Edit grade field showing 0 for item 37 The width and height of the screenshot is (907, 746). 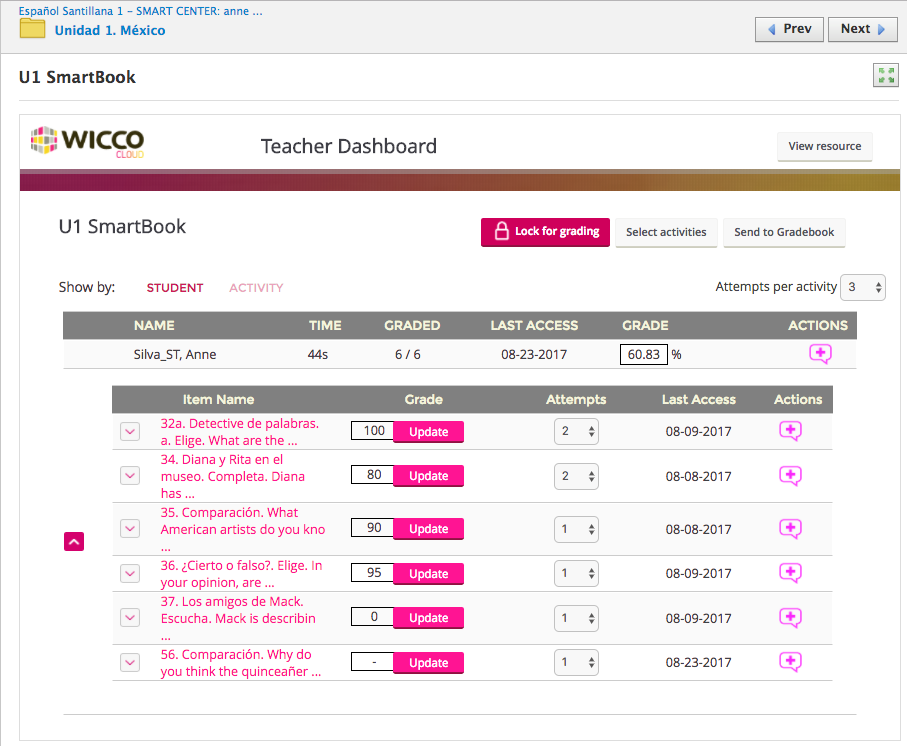[x=373, y=617]
